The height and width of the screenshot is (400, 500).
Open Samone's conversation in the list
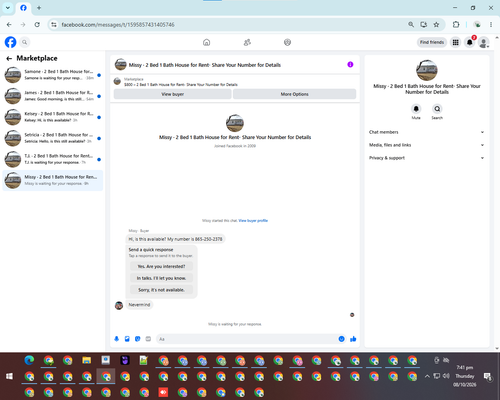tap(53, 75)
